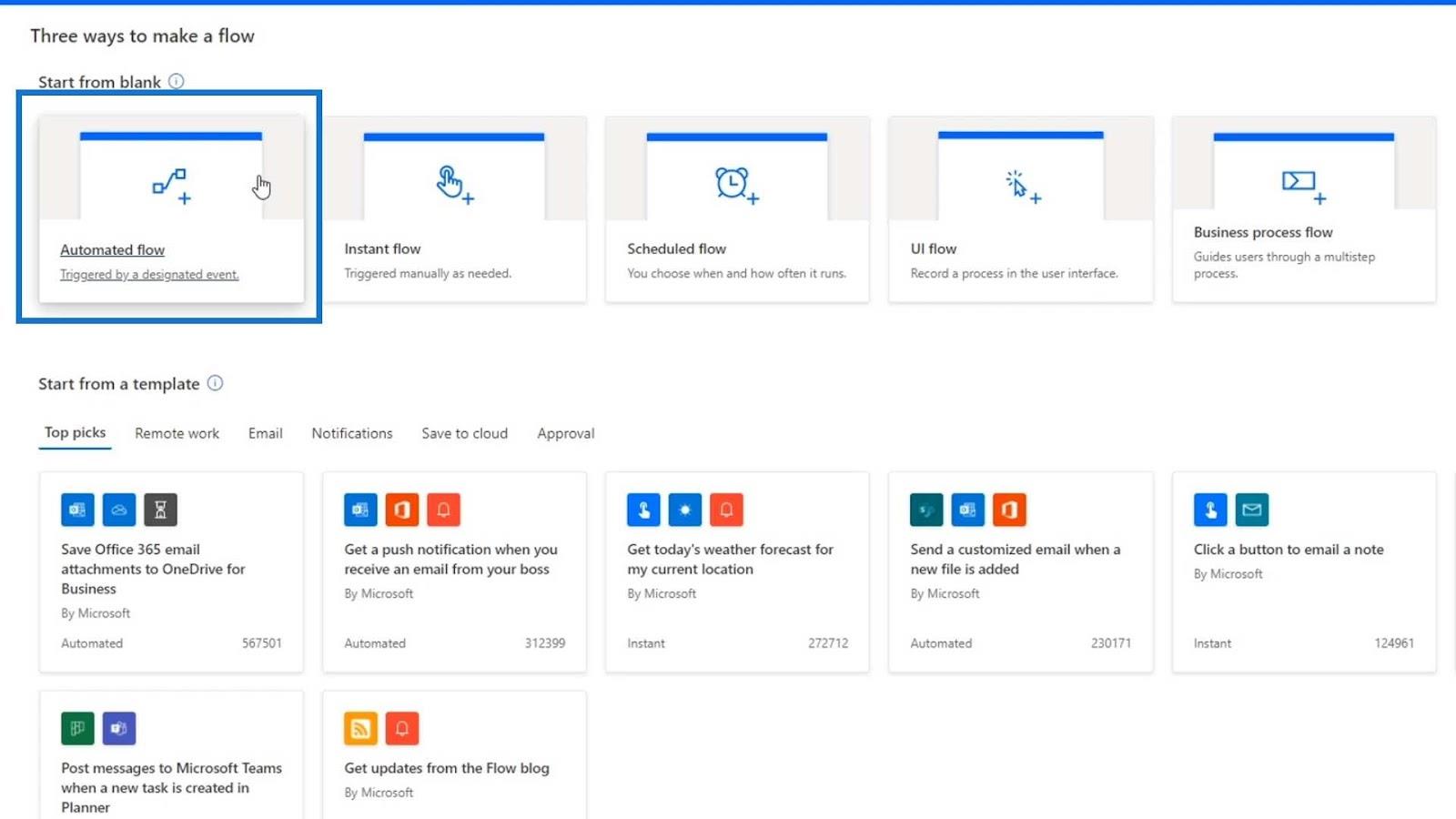The width and height of the screenshot is (1456, 819).
Task: Click RSS feed icon on Flow blog template
Action: (360, 728)
